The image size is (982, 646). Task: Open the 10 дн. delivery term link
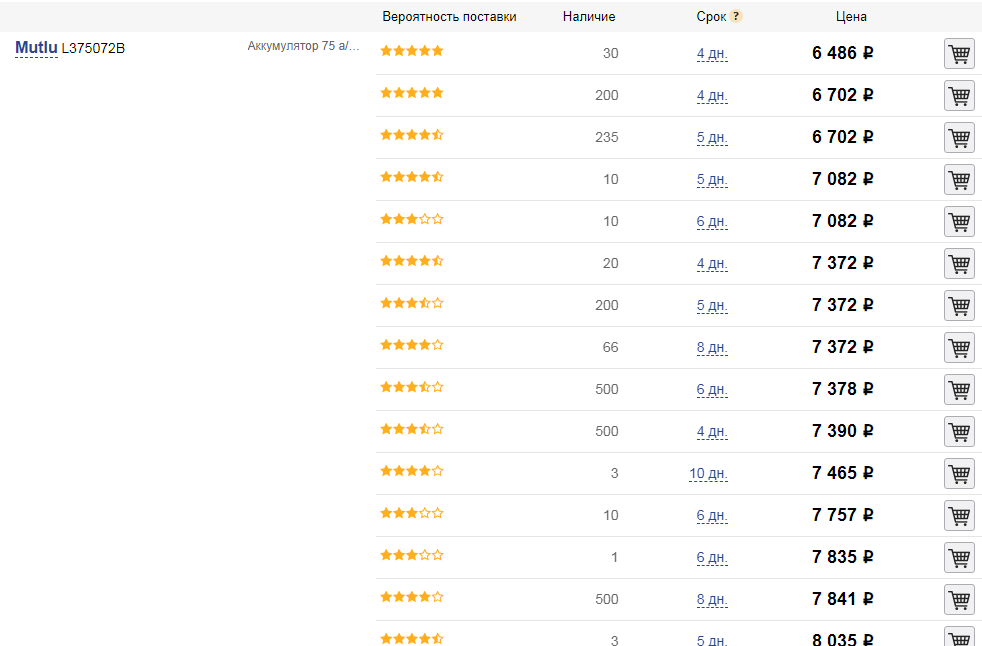(708, 474)
